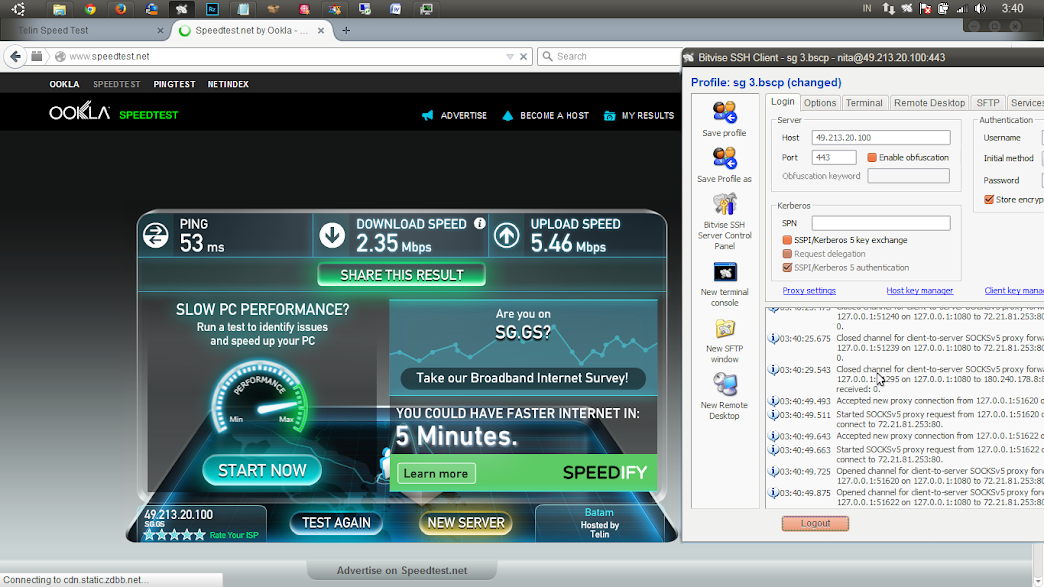Click the site identity globe icon
The image size is (1044, 587).
[x=60, y=57]
